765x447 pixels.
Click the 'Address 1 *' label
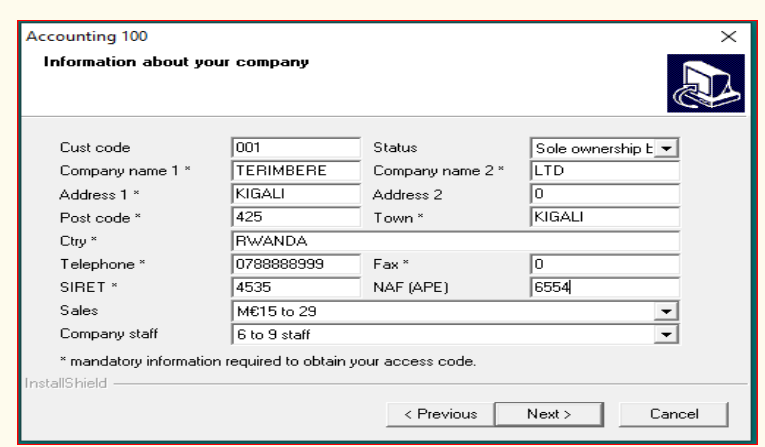[99, 195]
